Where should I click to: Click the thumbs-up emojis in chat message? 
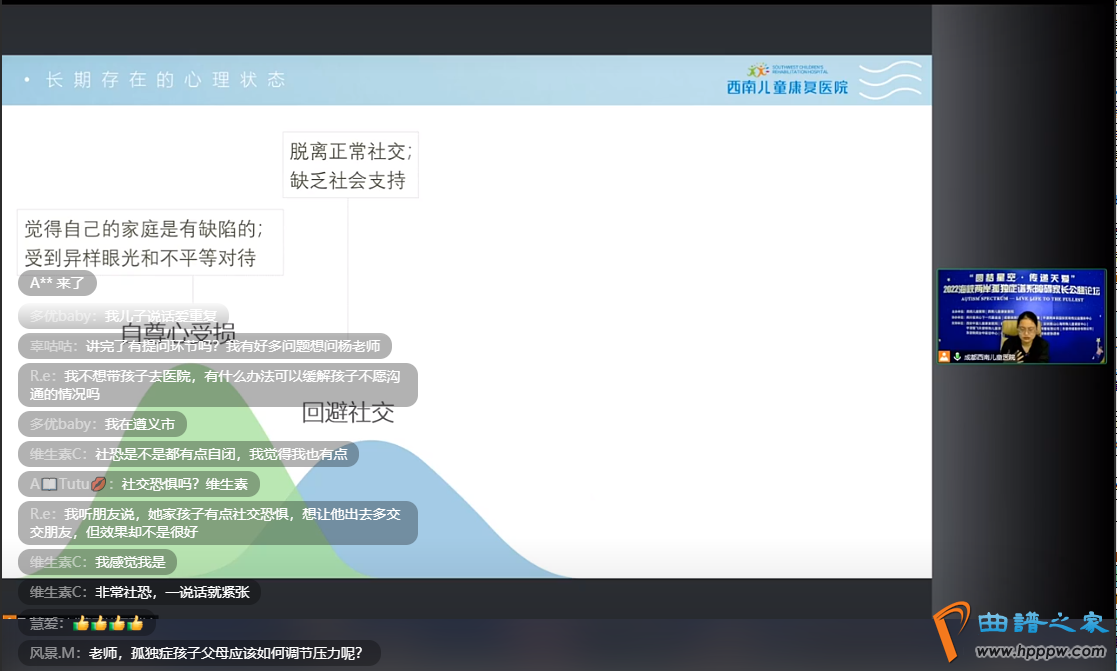(108, 623)
